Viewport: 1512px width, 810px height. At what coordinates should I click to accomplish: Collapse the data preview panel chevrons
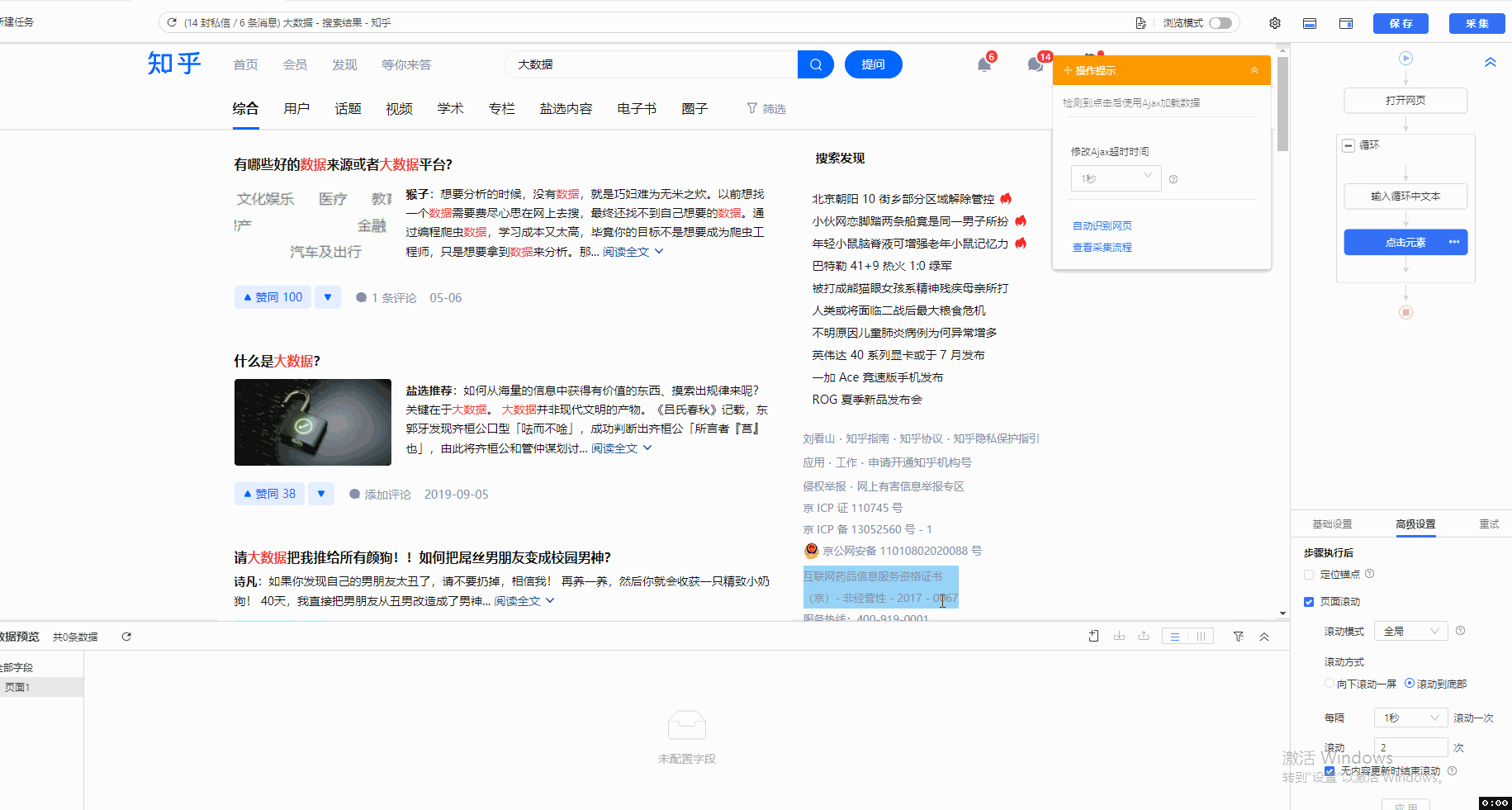[x=1264, y=637]
